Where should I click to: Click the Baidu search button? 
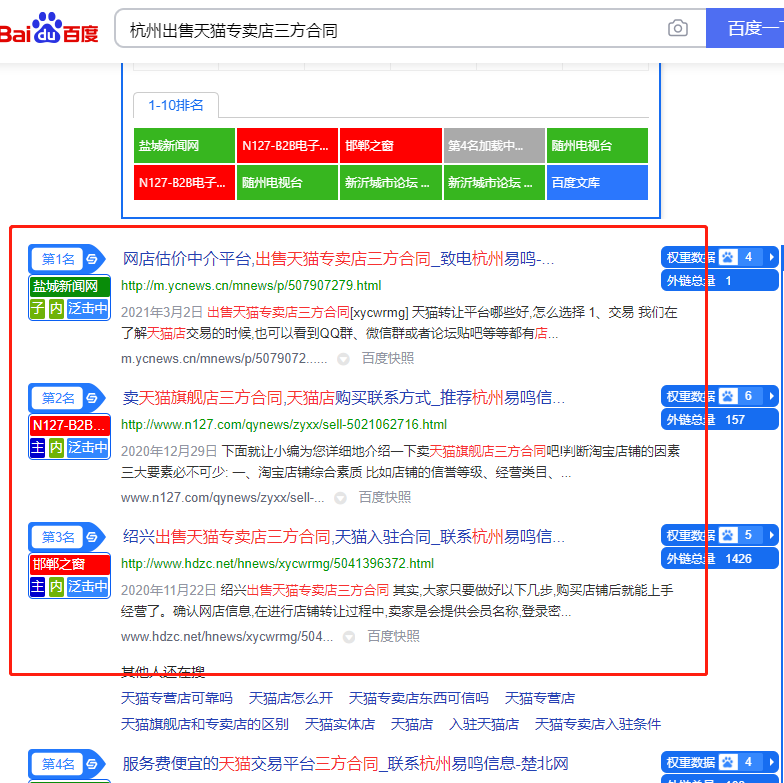(x=745, y=28)
